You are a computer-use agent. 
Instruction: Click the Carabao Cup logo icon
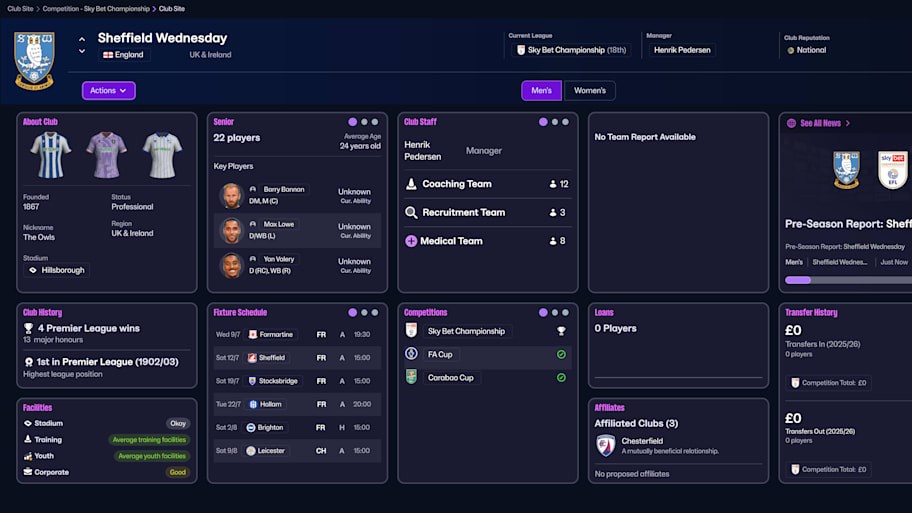coord(411,377)
